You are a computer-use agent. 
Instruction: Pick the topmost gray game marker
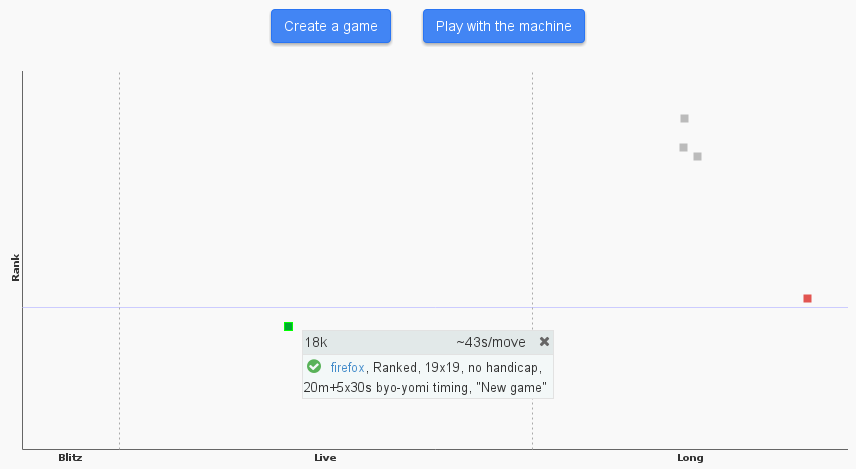pos(685,118)
